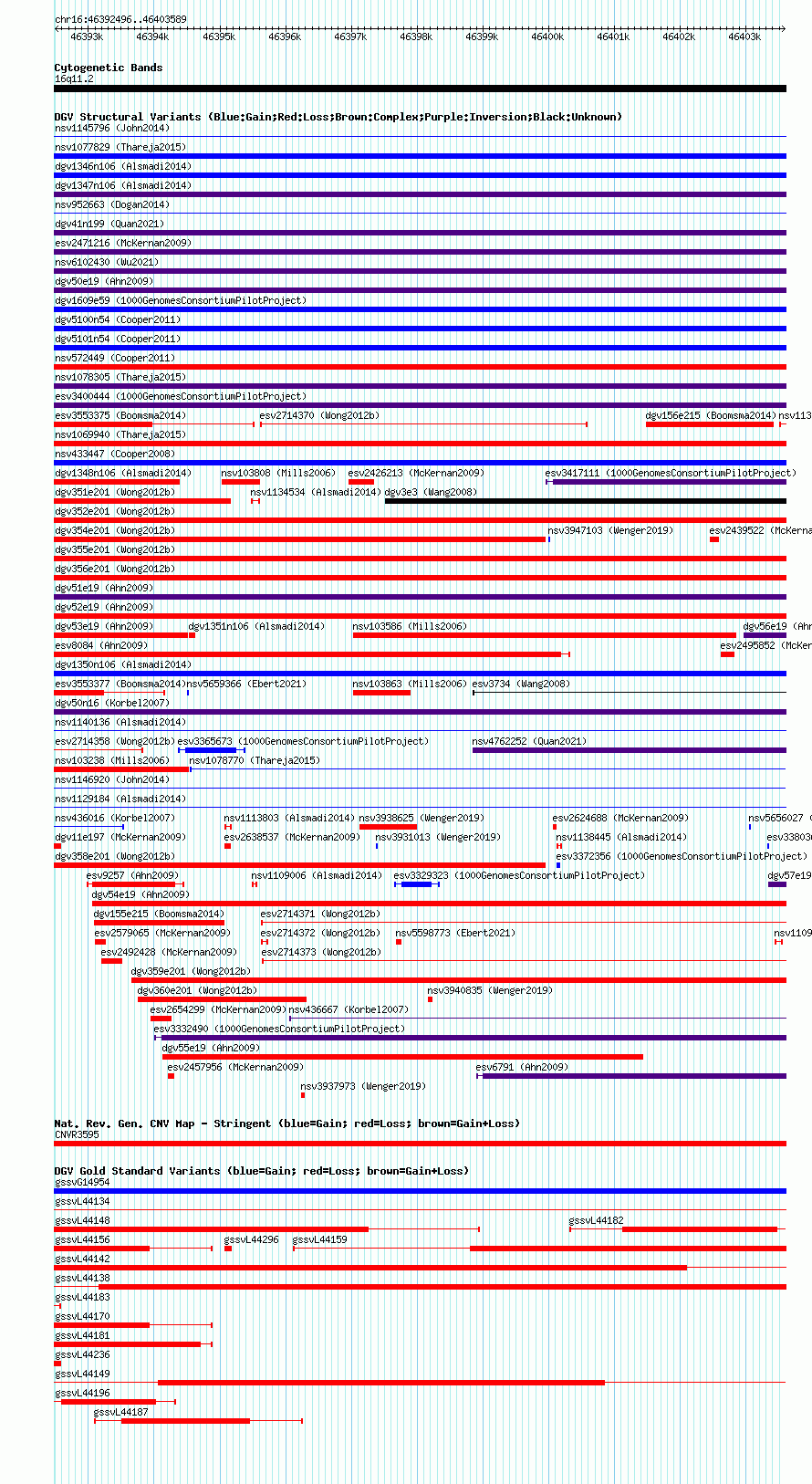812x1484 pixels.
Task: Click esv2426213 (McKernan2009) label
Action: click(416, 473)
